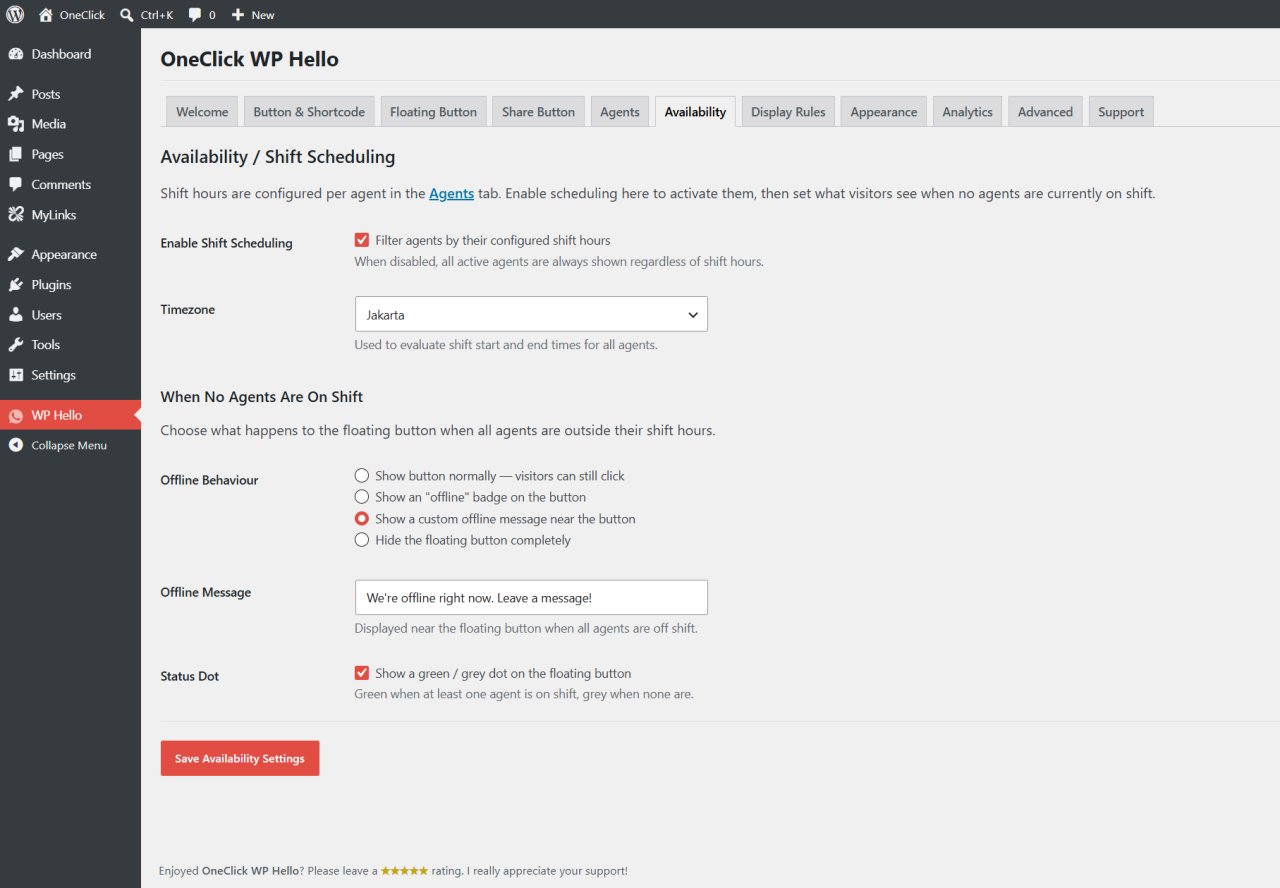1280x888 pixels.
Task: Open the Timezone dropdown showing Jakarta
Action: coord(531,314)
